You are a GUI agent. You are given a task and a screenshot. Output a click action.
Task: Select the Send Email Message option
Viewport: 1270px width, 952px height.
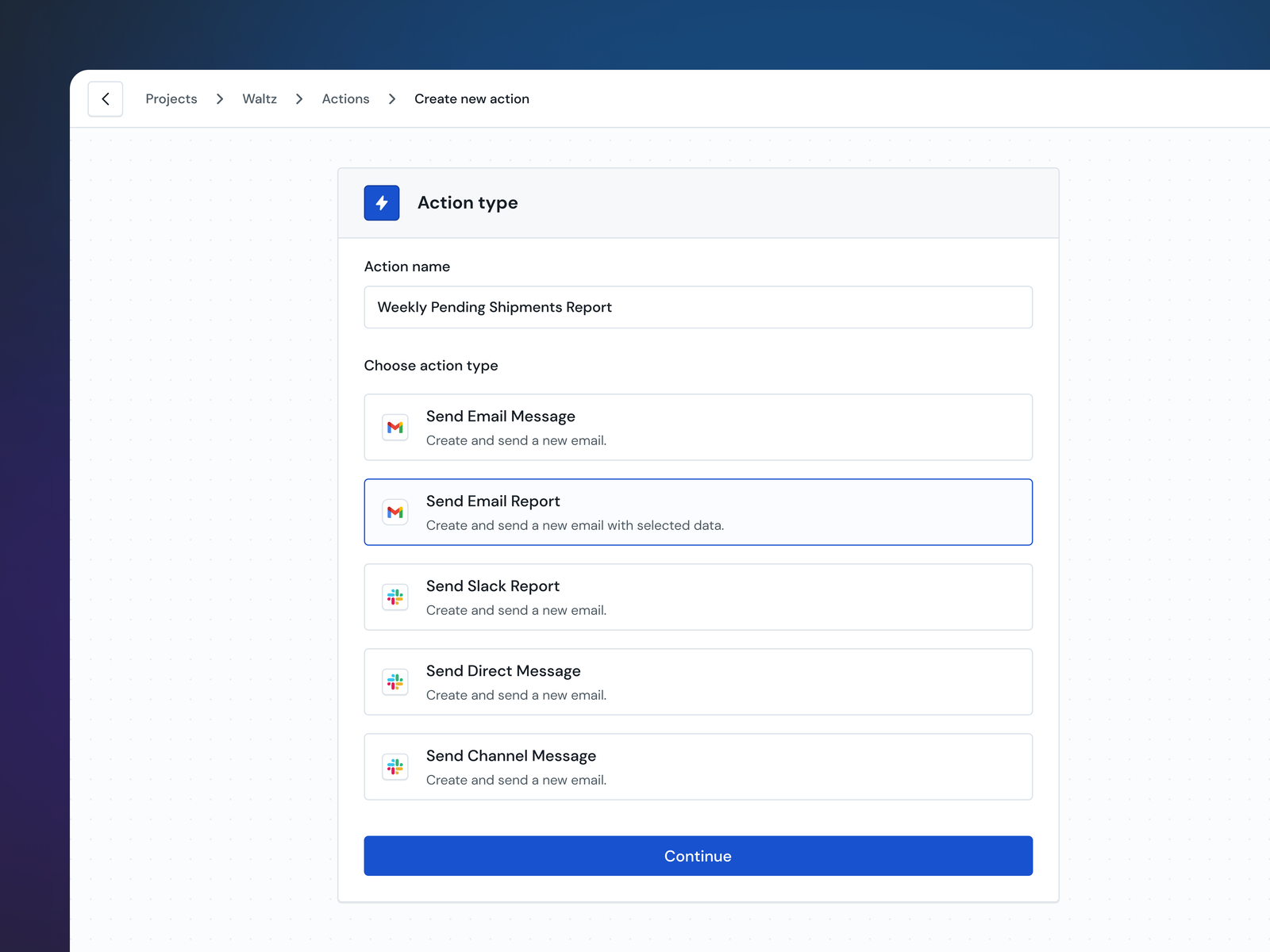[698, 428]
